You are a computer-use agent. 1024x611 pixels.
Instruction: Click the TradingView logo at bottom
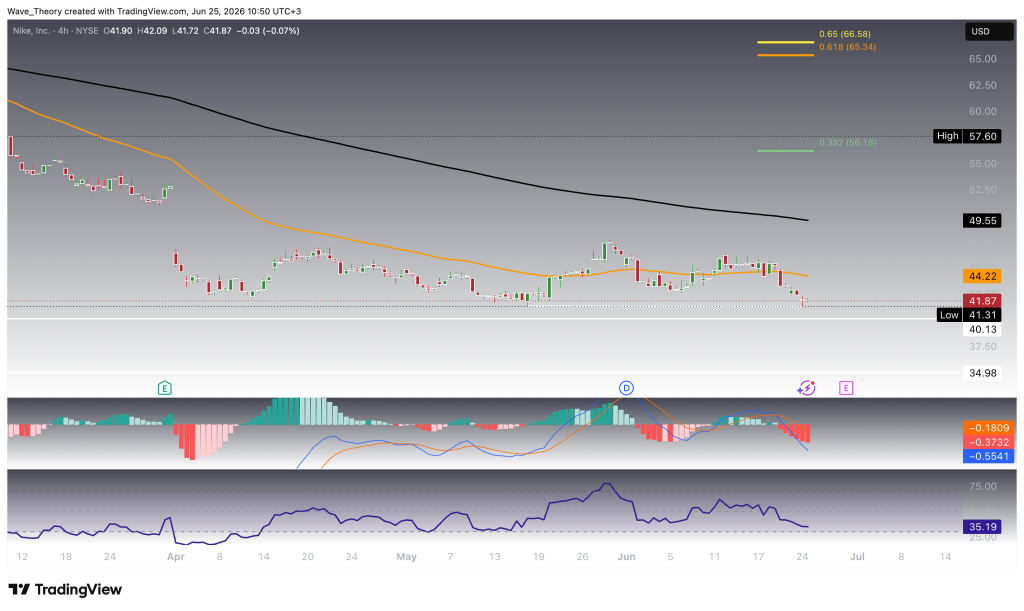[65, 589]
